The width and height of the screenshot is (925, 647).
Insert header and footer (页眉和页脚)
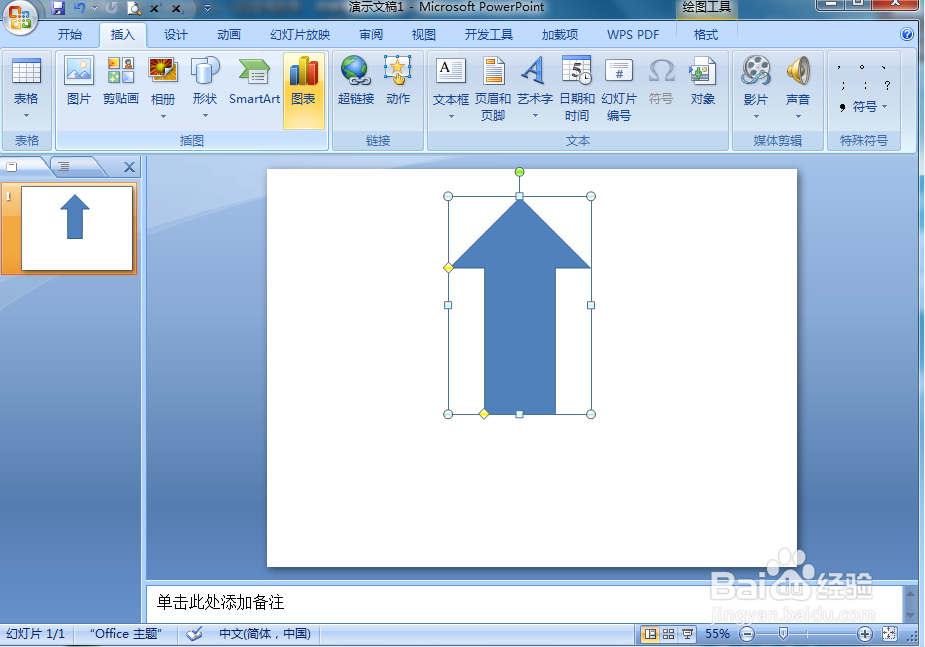pyautogui.click(x=493, y=88)
